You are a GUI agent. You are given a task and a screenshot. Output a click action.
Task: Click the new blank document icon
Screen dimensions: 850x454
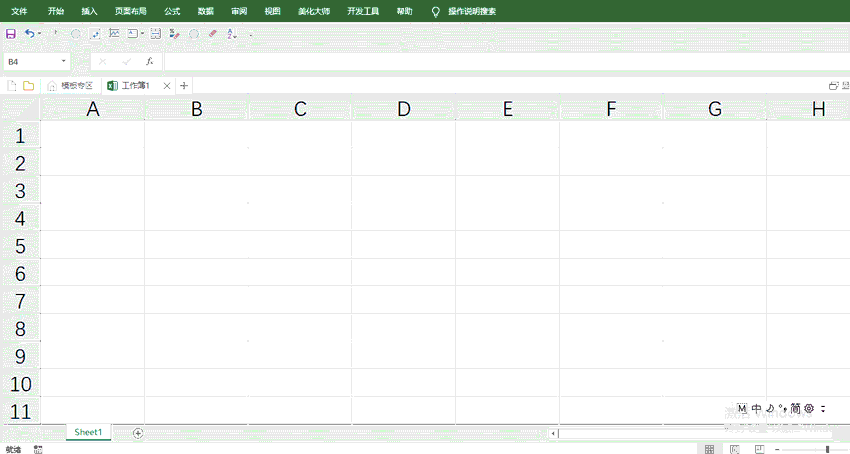[x=12, y=86]
